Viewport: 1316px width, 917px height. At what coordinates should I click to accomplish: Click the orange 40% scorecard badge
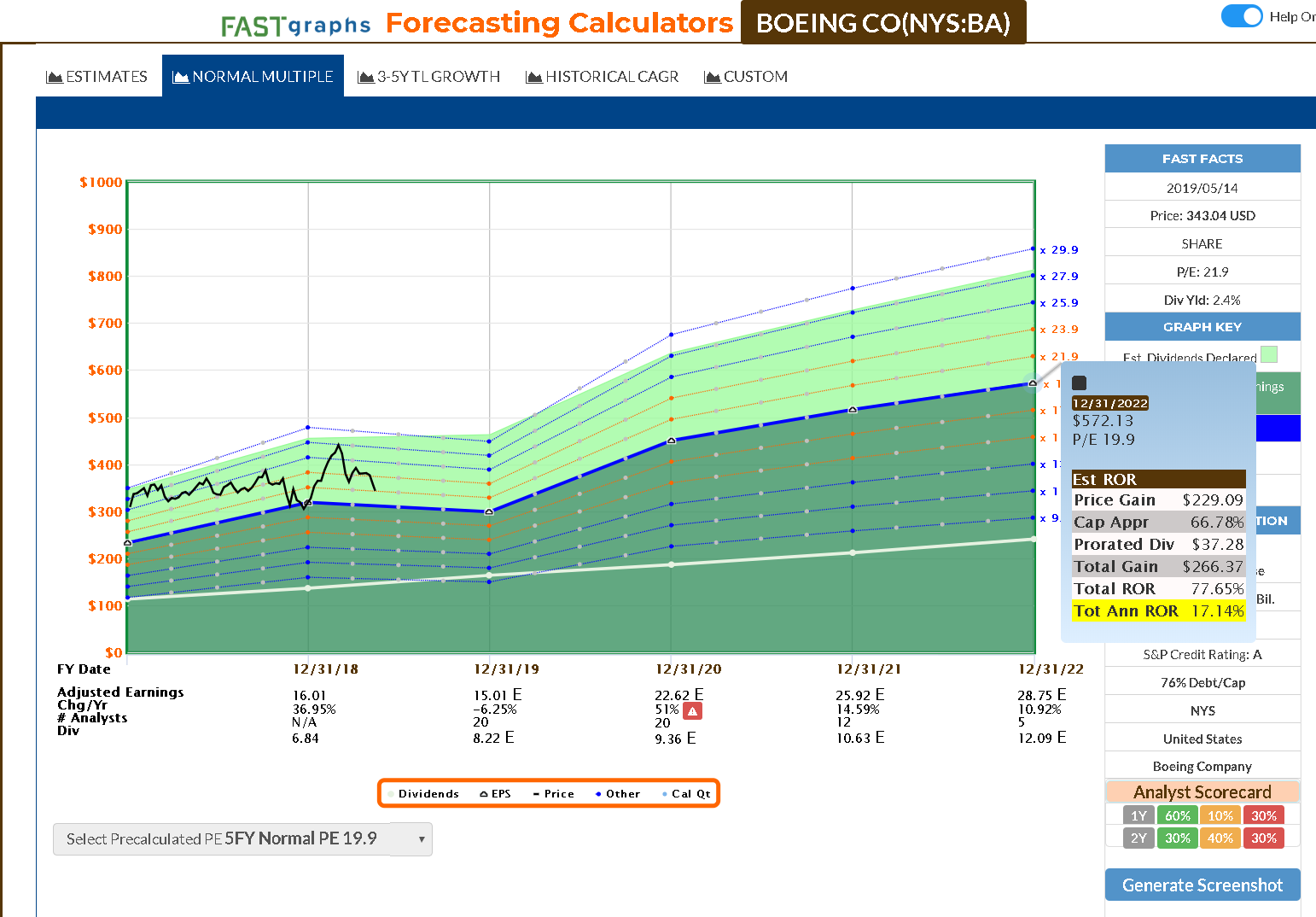point(1220,838)
